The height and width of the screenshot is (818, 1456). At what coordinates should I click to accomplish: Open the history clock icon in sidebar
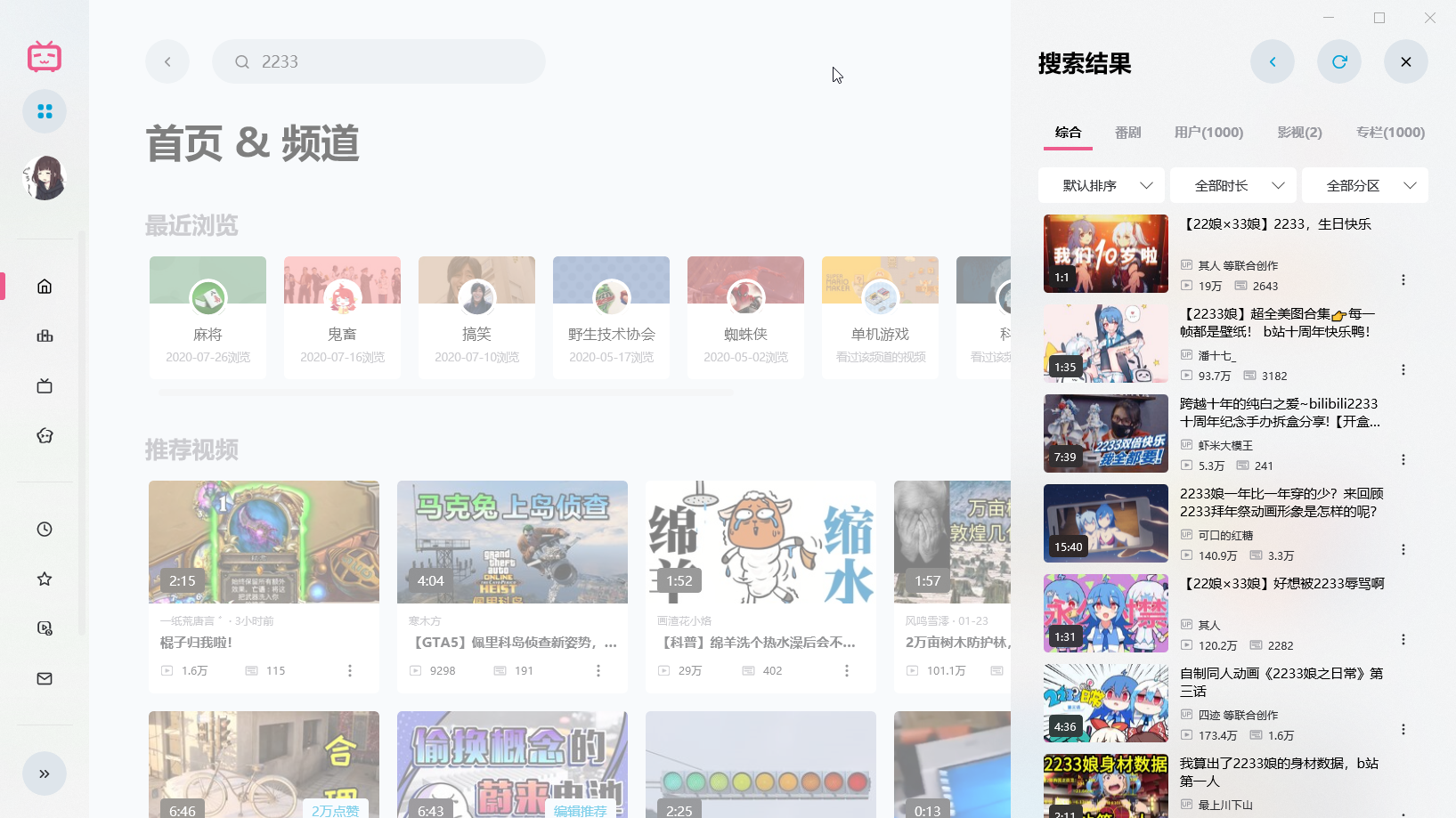tap(45, 529)
